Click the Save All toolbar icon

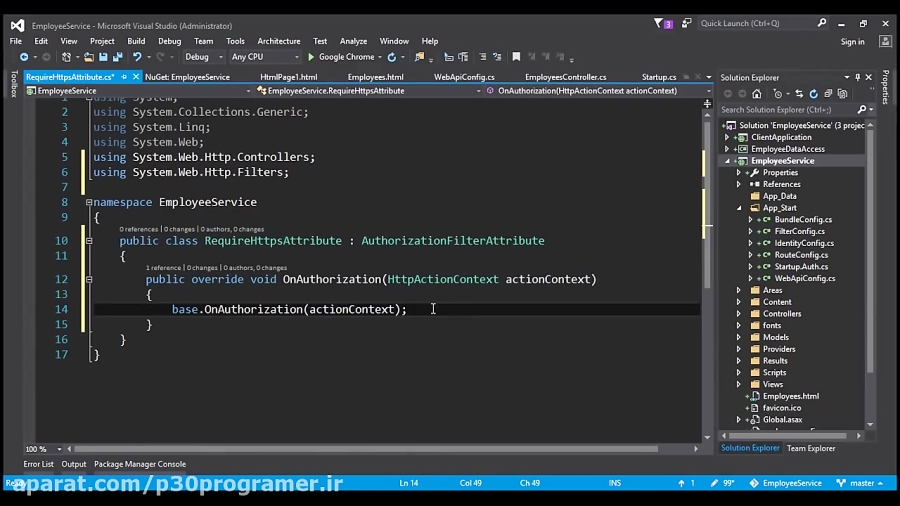(118, 57)
